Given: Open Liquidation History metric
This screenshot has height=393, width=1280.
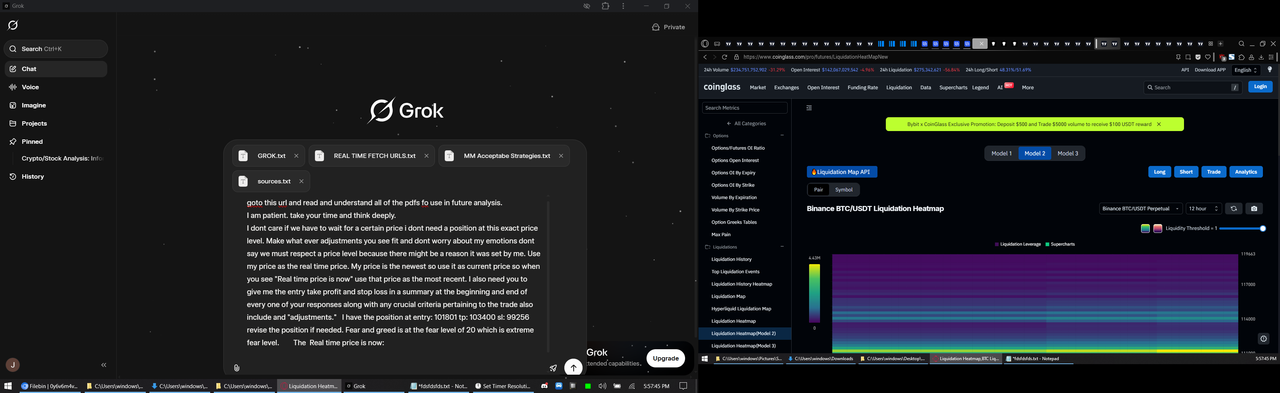Looking at the screenshot, I should pos(731,259).
